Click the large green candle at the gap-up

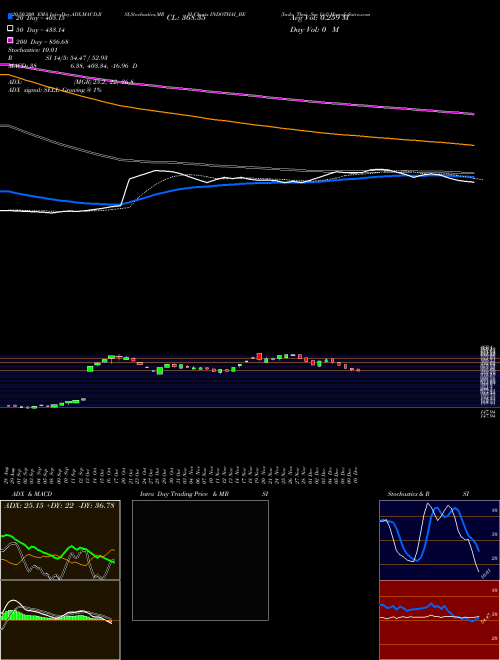[x=90, y=369]
